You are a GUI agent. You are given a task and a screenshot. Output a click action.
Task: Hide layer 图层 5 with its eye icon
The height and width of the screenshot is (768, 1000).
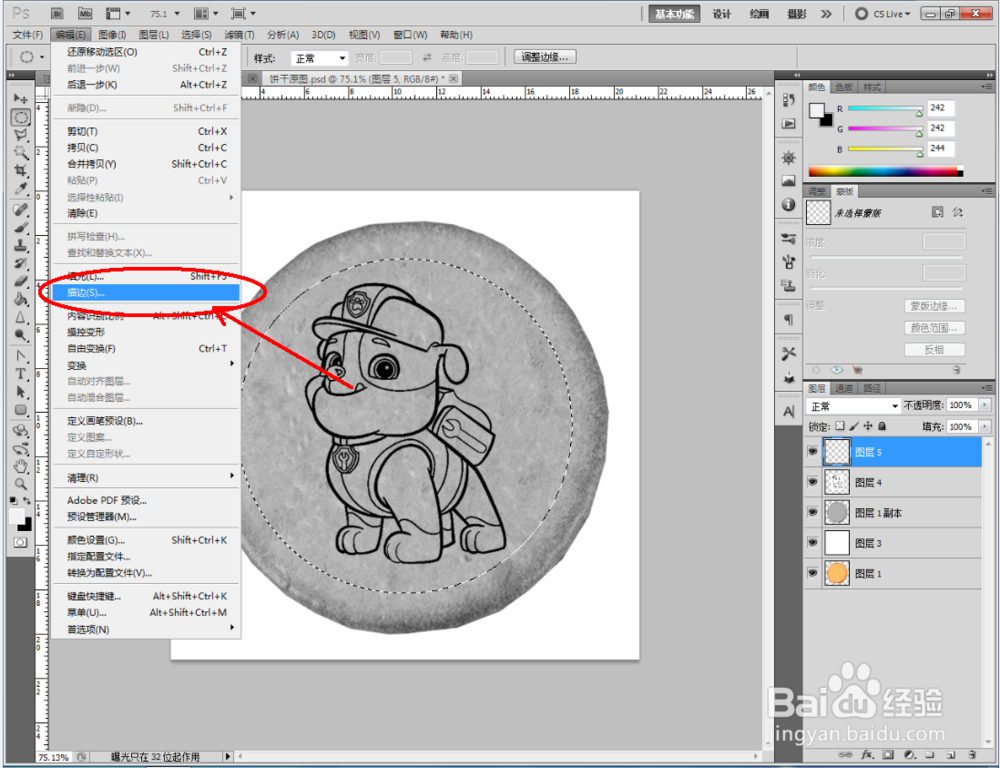coord(812,452)
